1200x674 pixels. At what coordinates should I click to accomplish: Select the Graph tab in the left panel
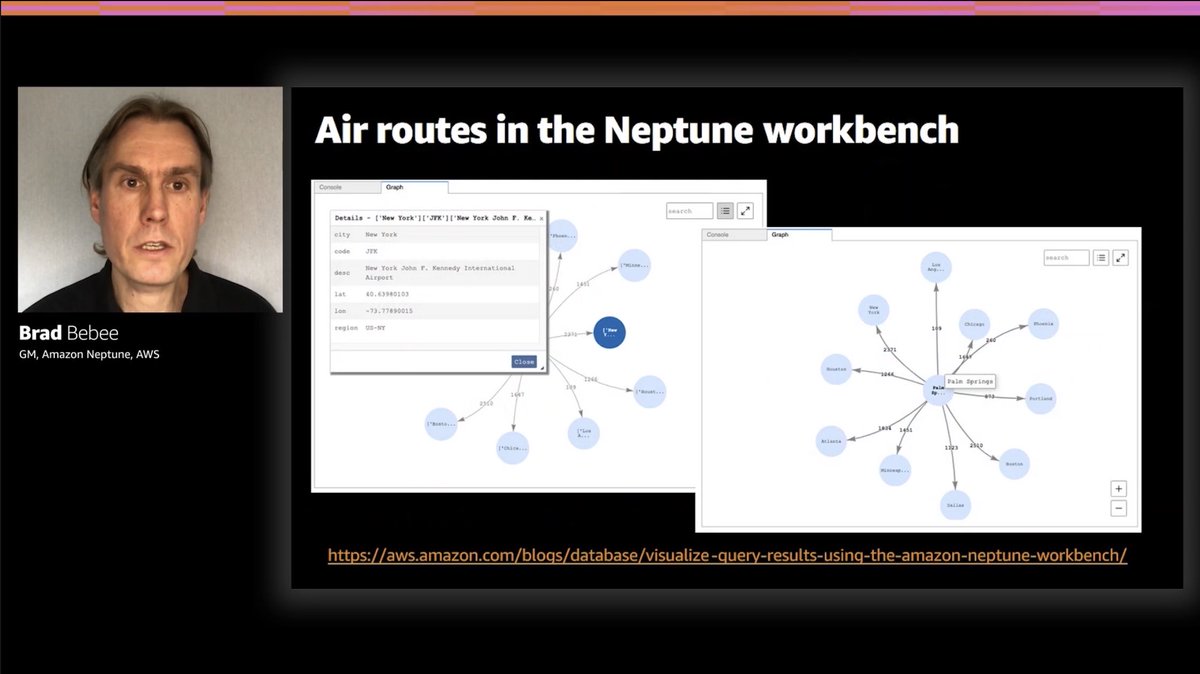(x=393, y=187)
